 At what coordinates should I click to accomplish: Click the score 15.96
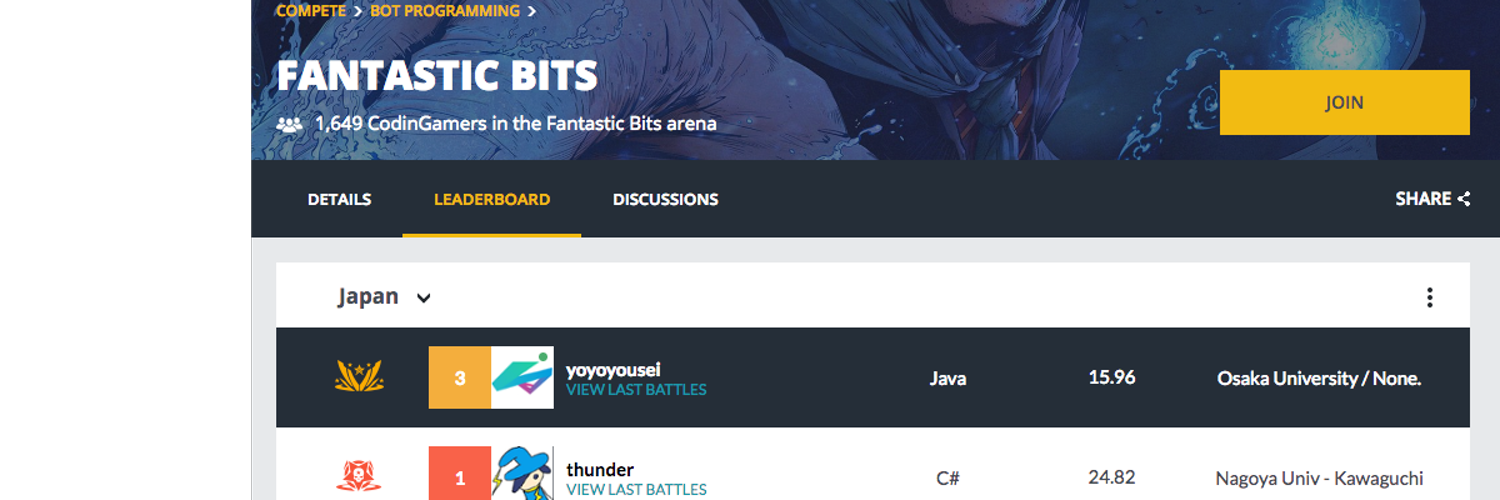(1112, 377)
